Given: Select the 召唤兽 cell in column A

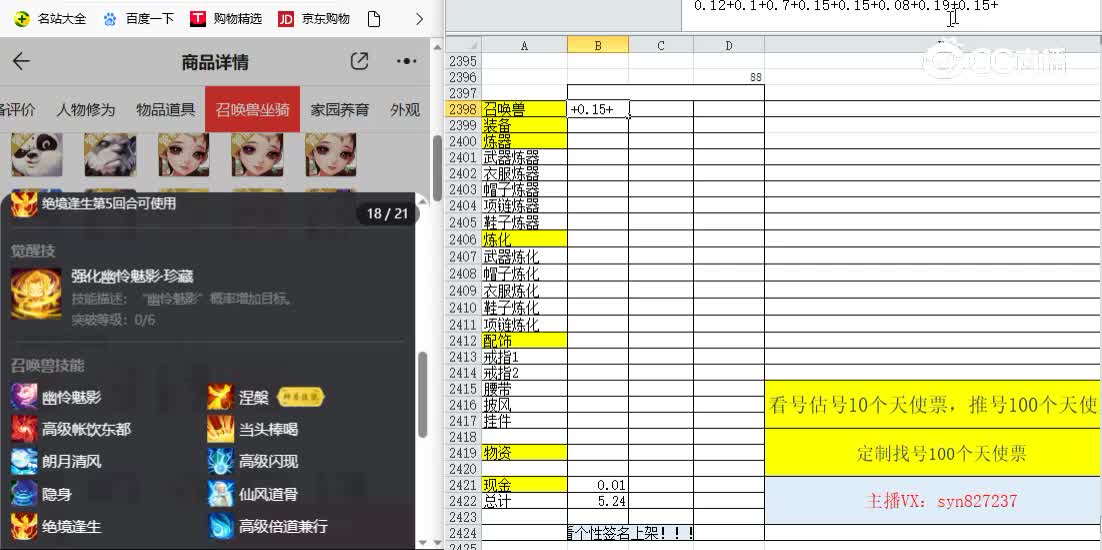Looking at the screenshot, I should pos(524,110).
